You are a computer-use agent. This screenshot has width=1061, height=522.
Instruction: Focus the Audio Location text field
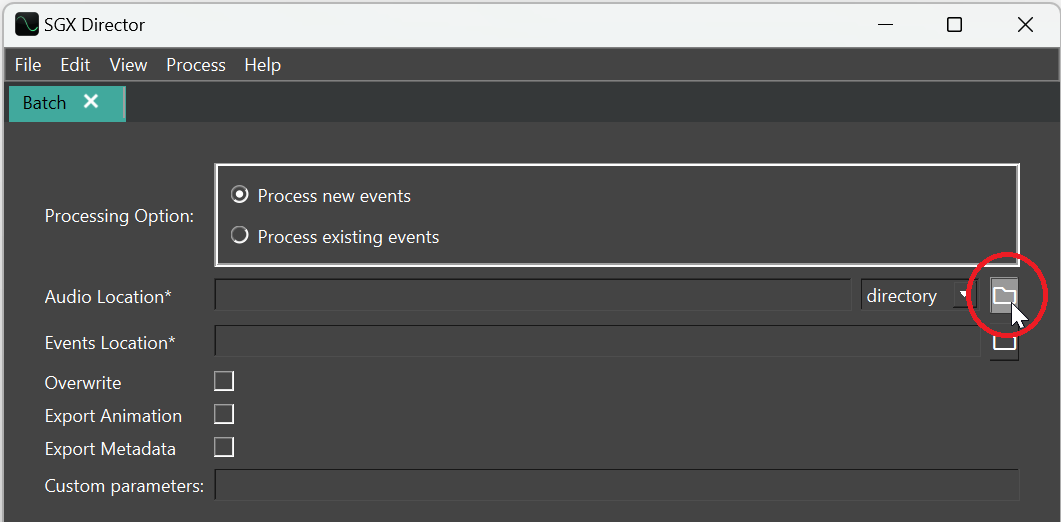[532, 296]
